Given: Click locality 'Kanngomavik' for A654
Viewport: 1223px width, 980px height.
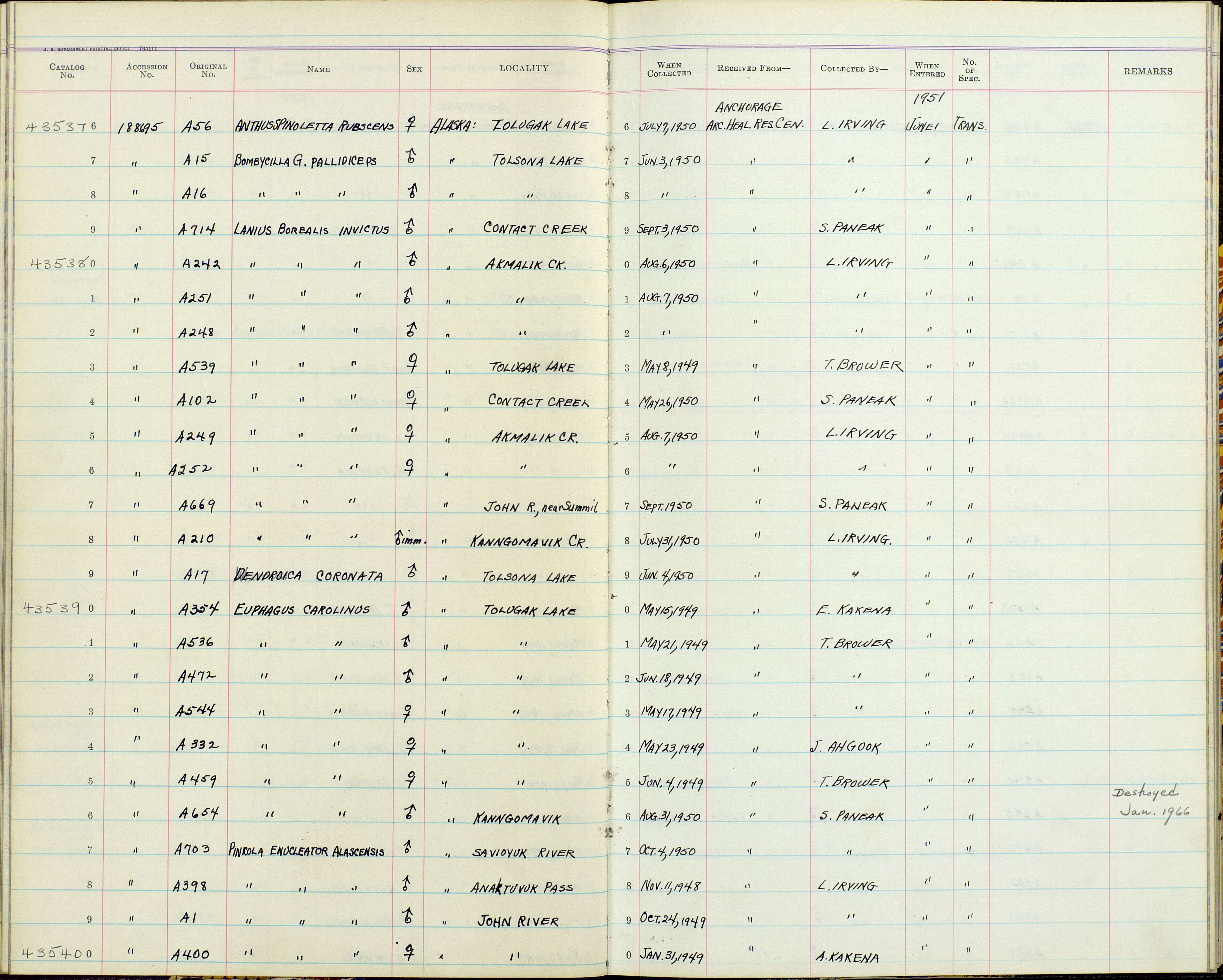Looking at the screenshot, I should 516,818.
